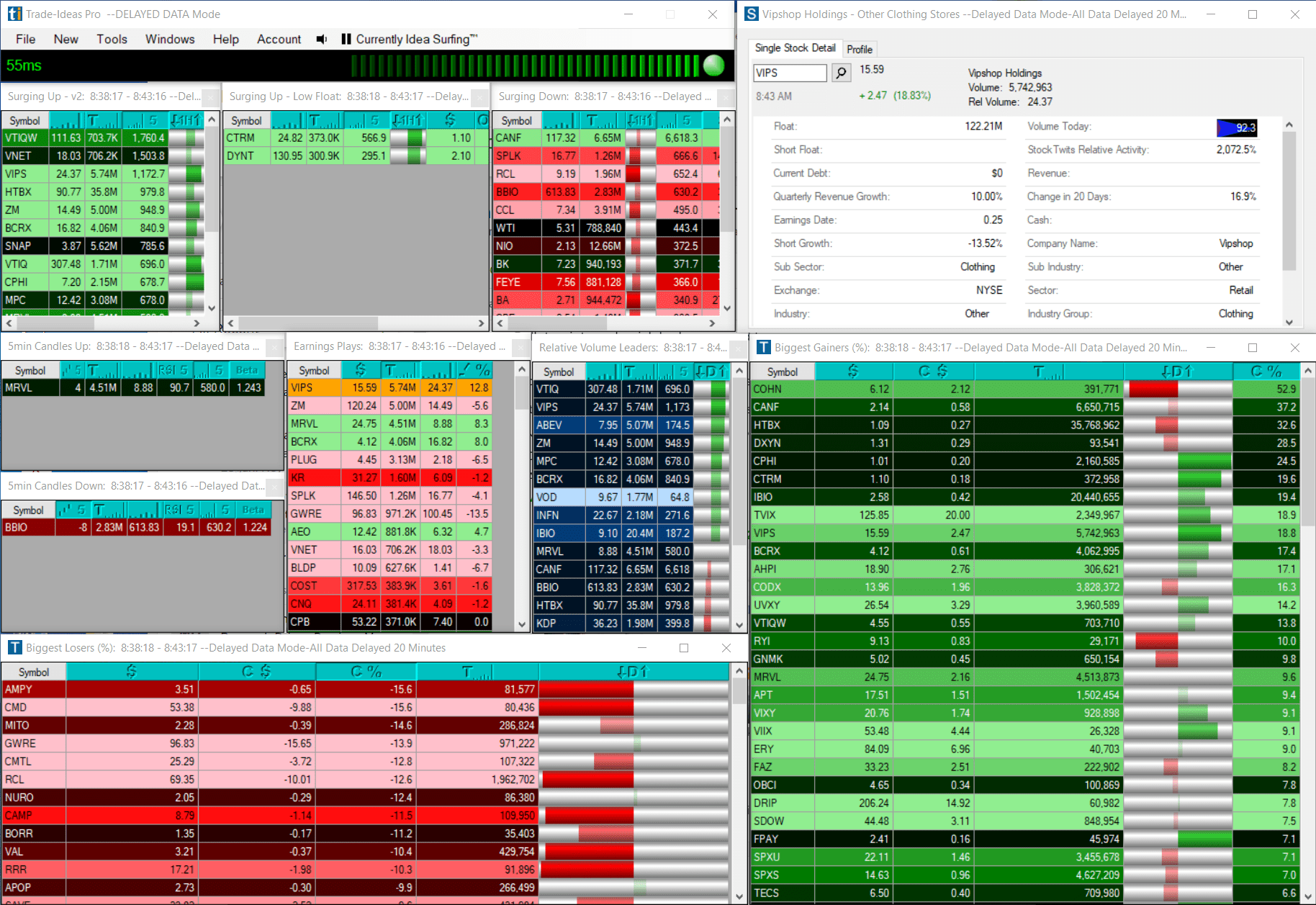This screenshot has width=1316, height=905.
Task: Mute sound with the speaker icon
Action: [322, 39]
